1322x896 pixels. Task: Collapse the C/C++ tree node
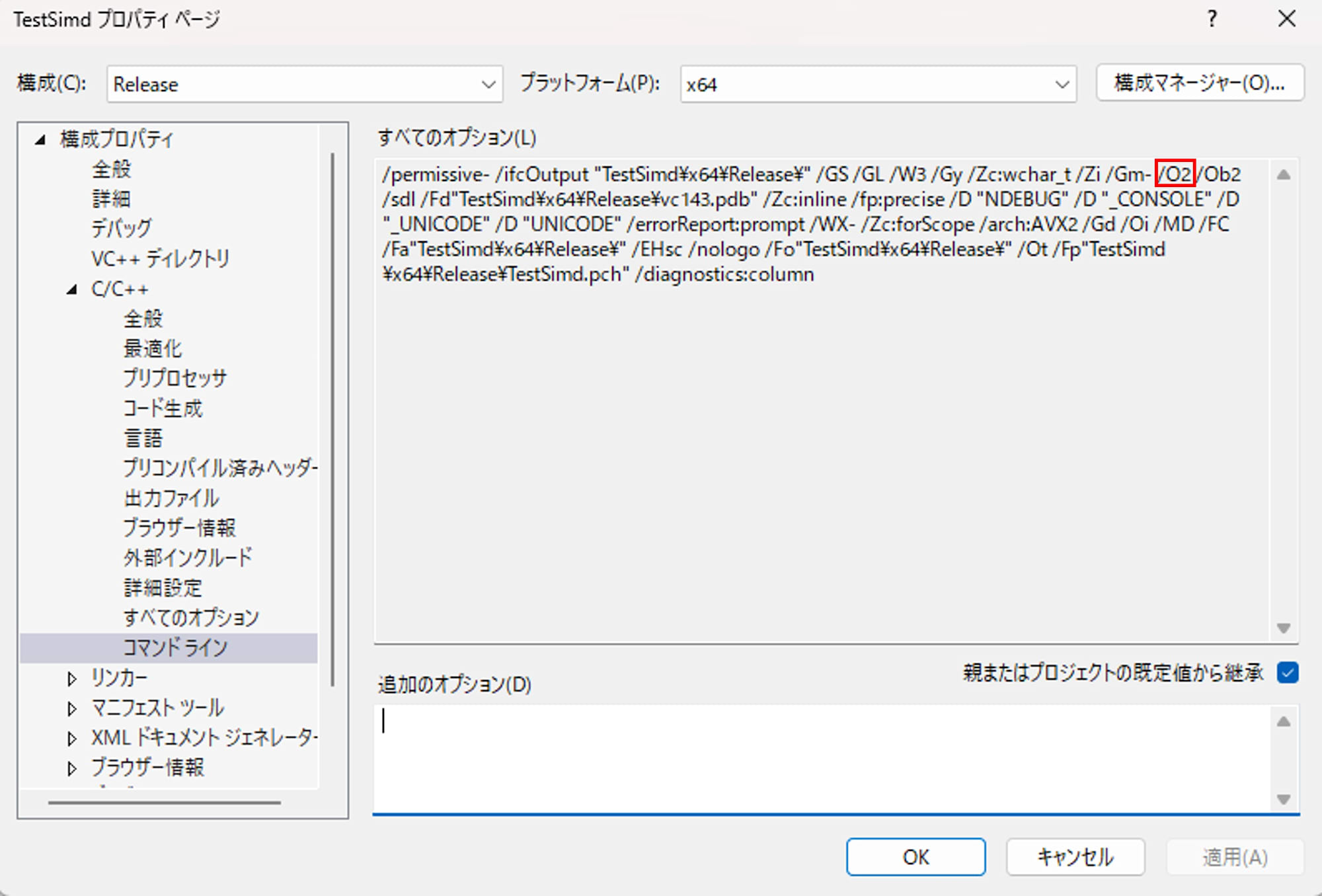coord(73,289)
